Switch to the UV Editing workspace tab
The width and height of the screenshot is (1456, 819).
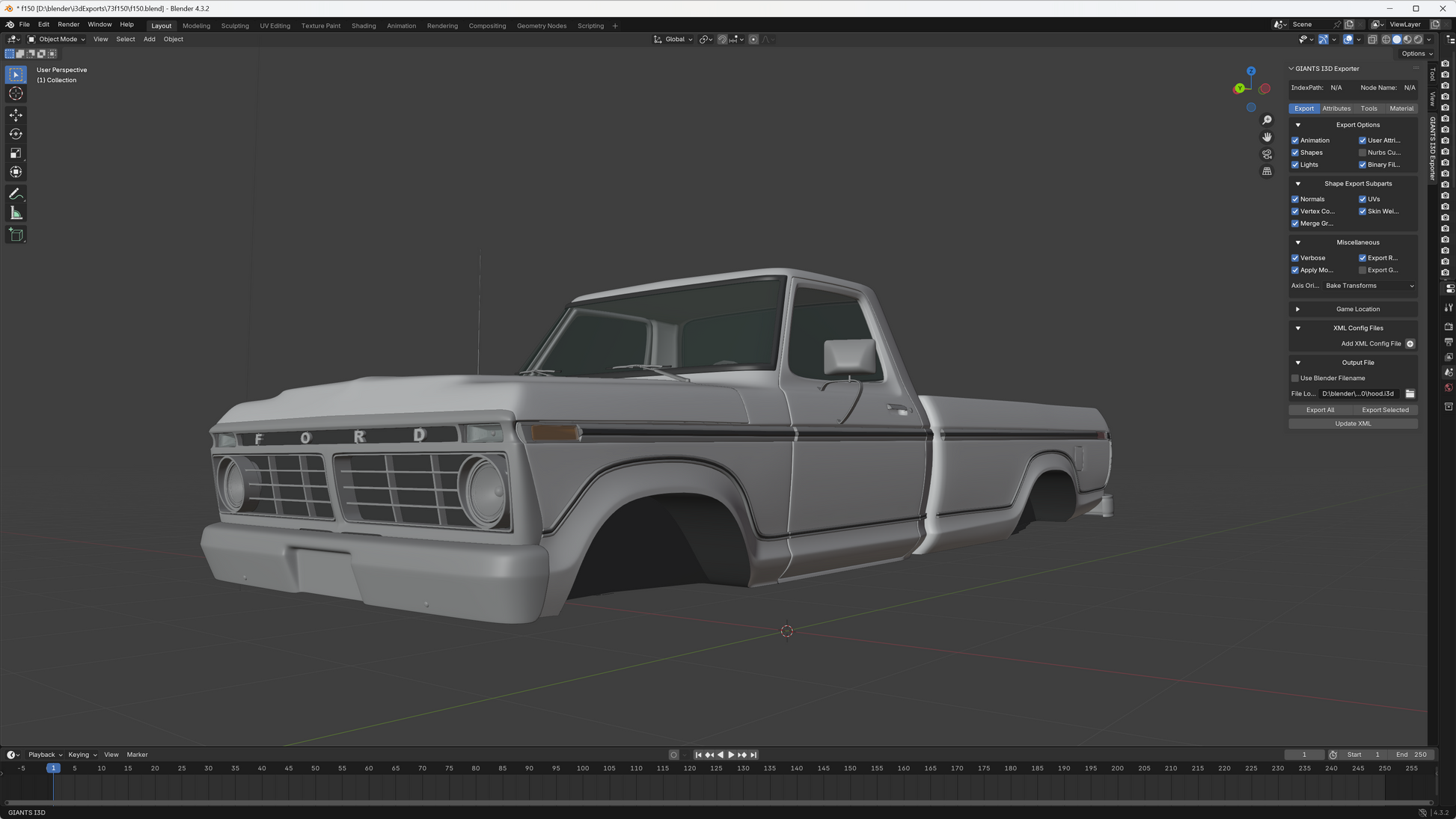275,25
